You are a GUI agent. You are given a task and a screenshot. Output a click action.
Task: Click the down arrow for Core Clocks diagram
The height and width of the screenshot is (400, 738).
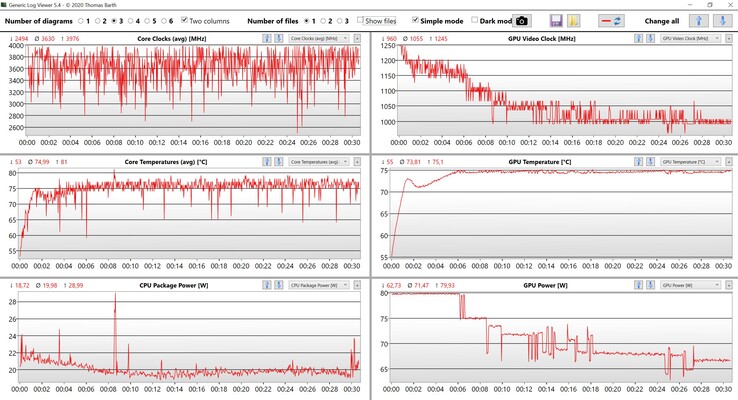point(279,38)
